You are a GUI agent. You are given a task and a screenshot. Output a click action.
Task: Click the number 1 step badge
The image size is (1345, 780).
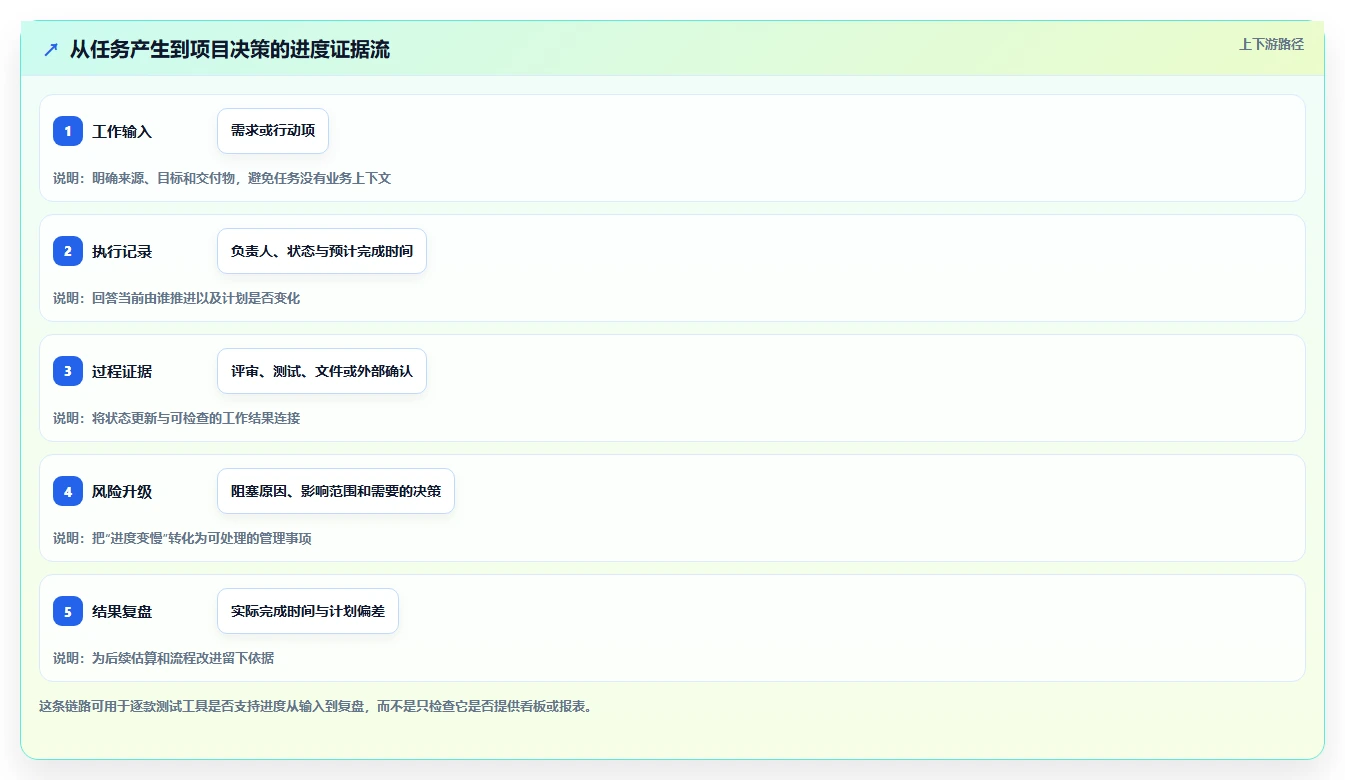click(68, 131)
